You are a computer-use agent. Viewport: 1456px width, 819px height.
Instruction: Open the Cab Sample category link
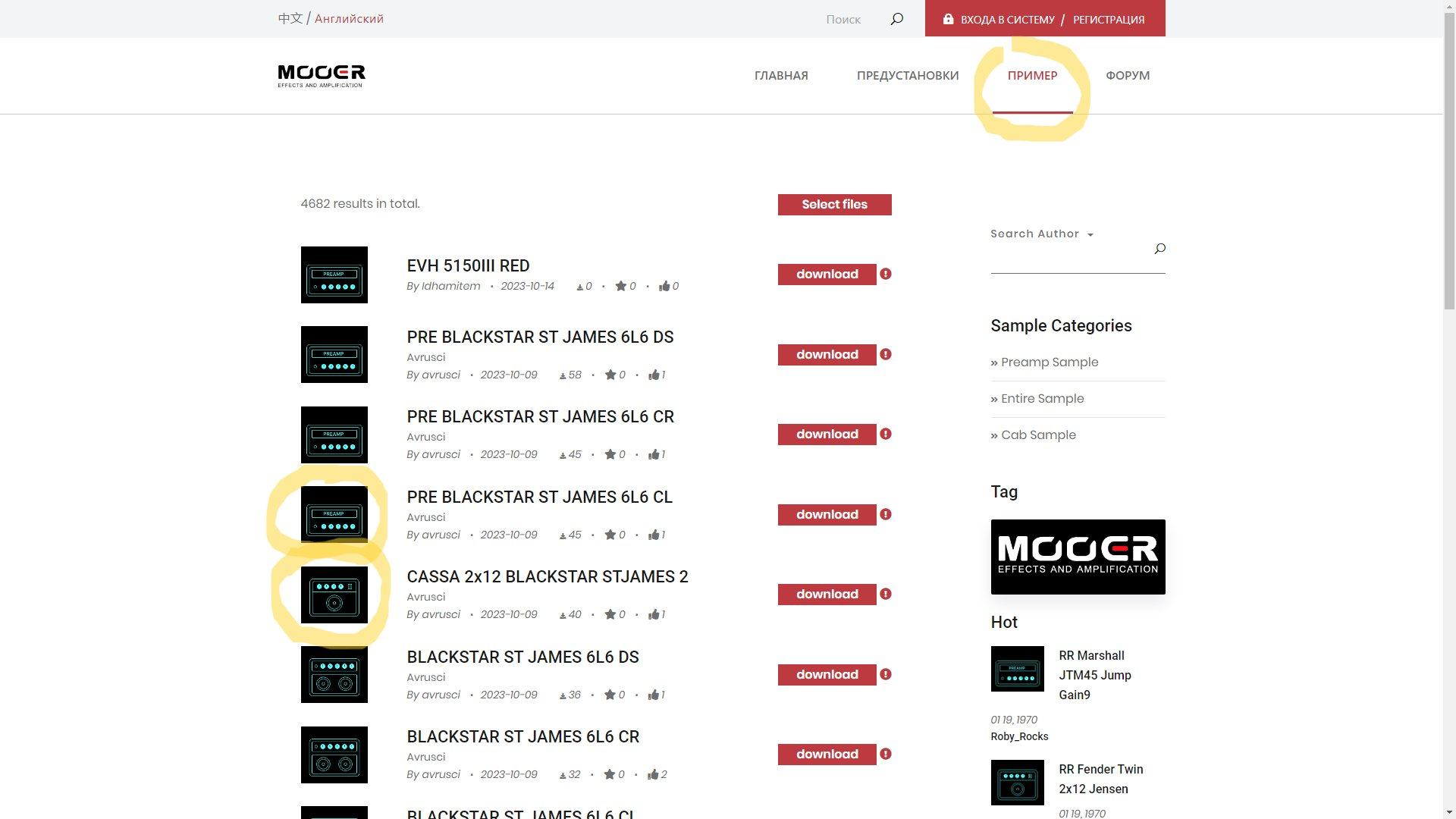coord(1037,435)
